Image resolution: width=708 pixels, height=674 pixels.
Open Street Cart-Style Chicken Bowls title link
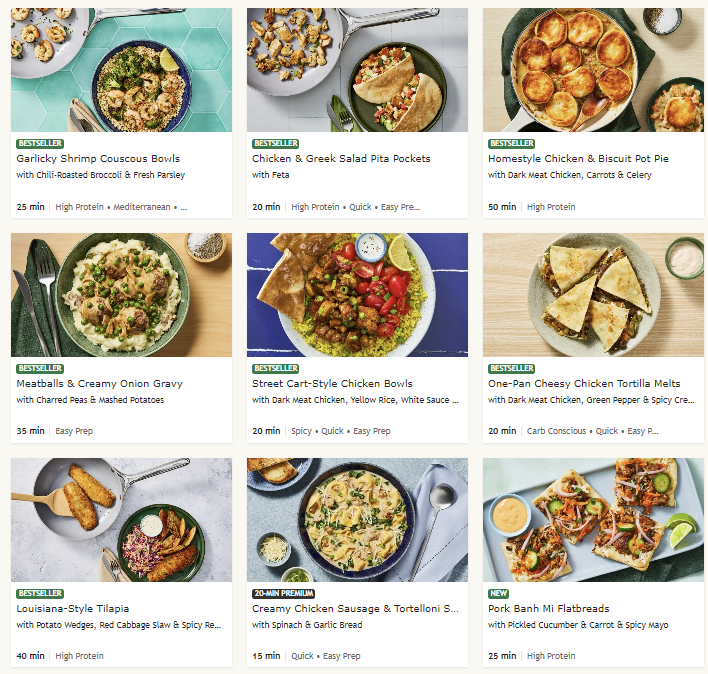[332, 383]
